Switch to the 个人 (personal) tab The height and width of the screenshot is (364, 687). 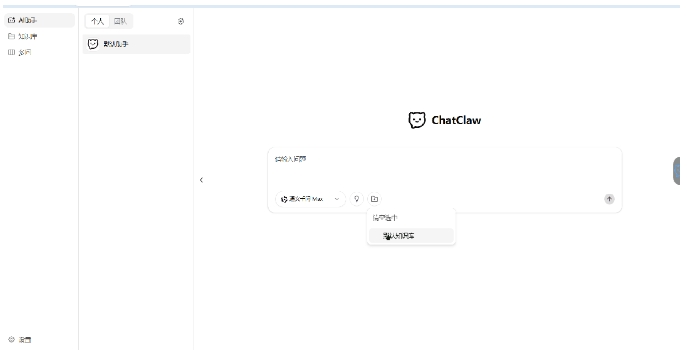click(97, 21)
